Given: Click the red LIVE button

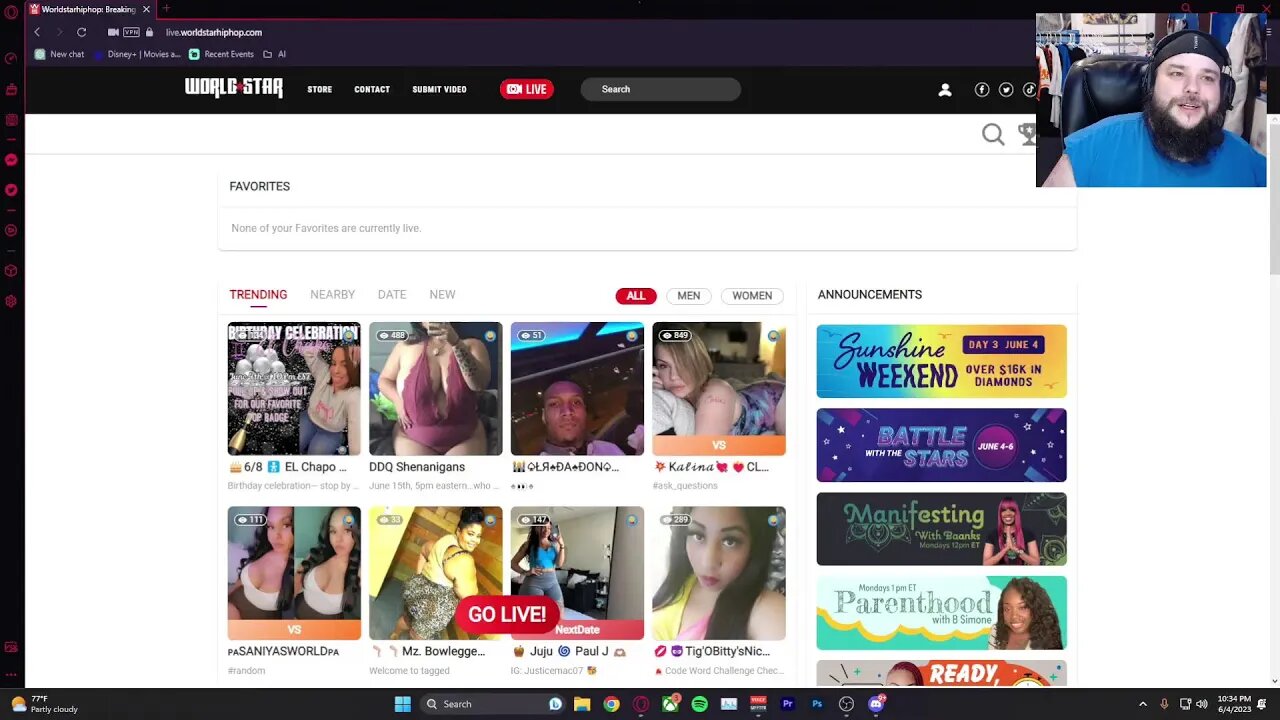Looking at the screenshot, I should click(x=527, y=89).
